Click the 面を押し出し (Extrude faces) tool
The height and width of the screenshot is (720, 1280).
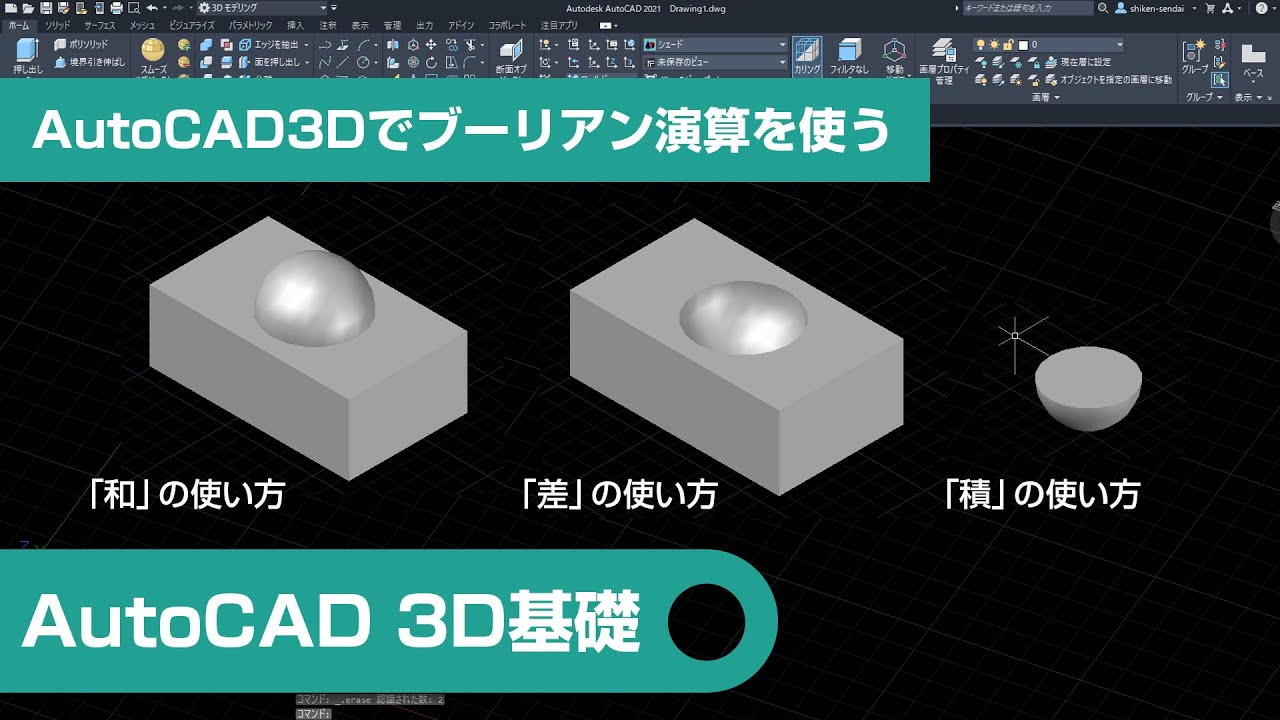tap(268, 62)
